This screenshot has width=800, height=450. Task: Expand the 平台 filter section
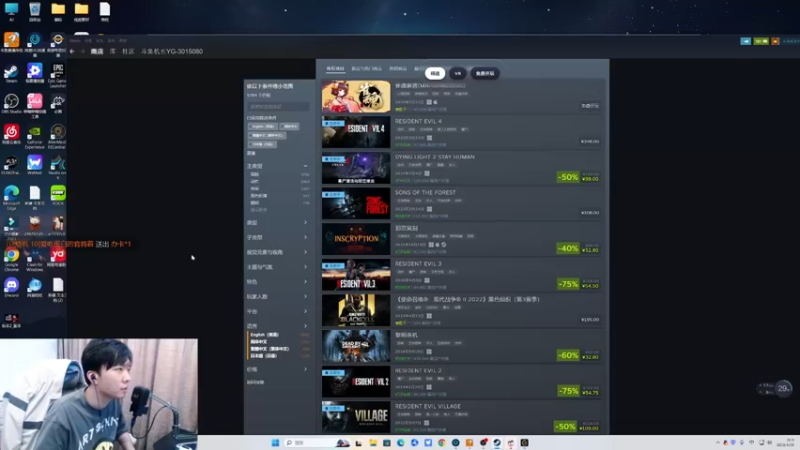coord(278,312)
